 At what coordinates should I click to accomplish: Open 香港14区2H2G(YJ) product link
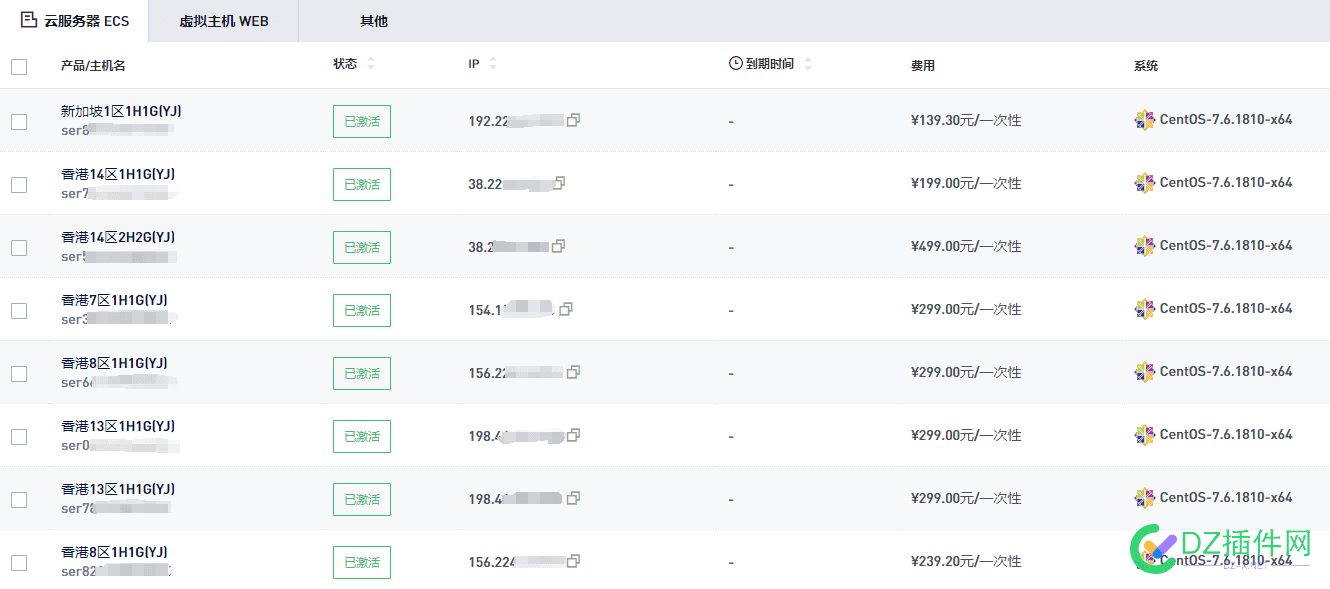[118, 237]
